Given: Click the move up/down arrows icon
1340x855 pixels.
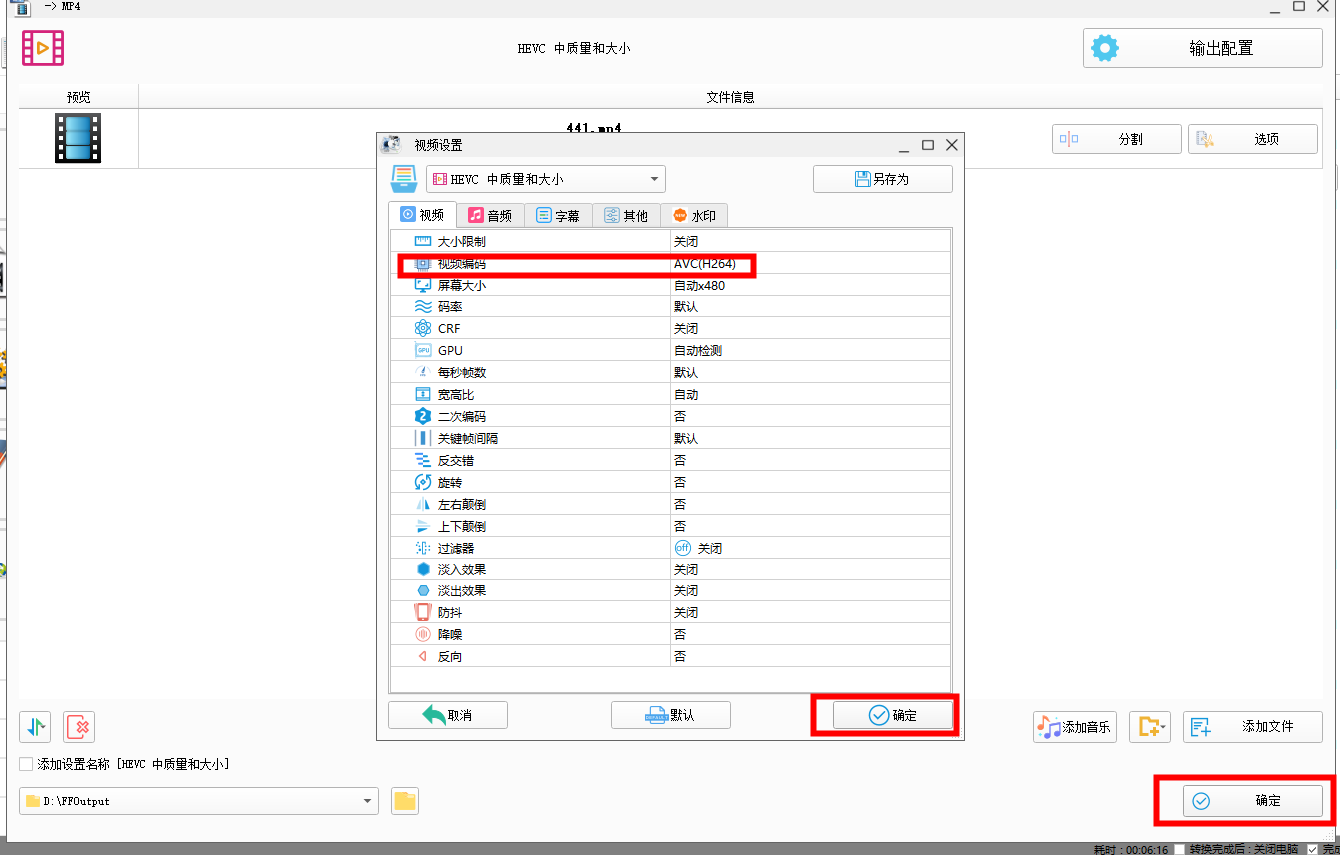Looking at the screenshot, I should [x=35, y=727].
